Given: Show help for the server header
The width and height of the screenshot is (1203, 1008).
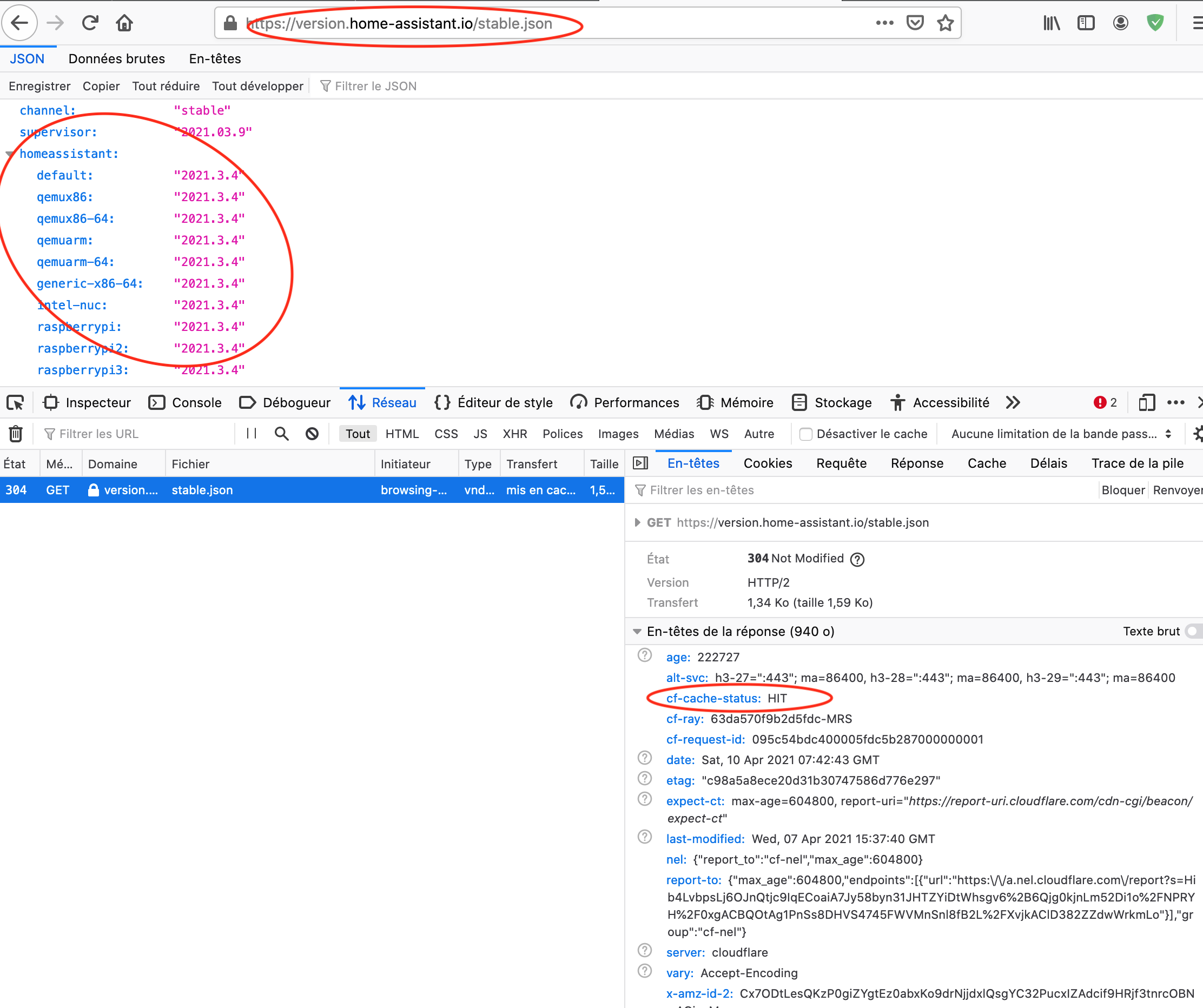Looking at the screenshot, I should click(644, 950).
